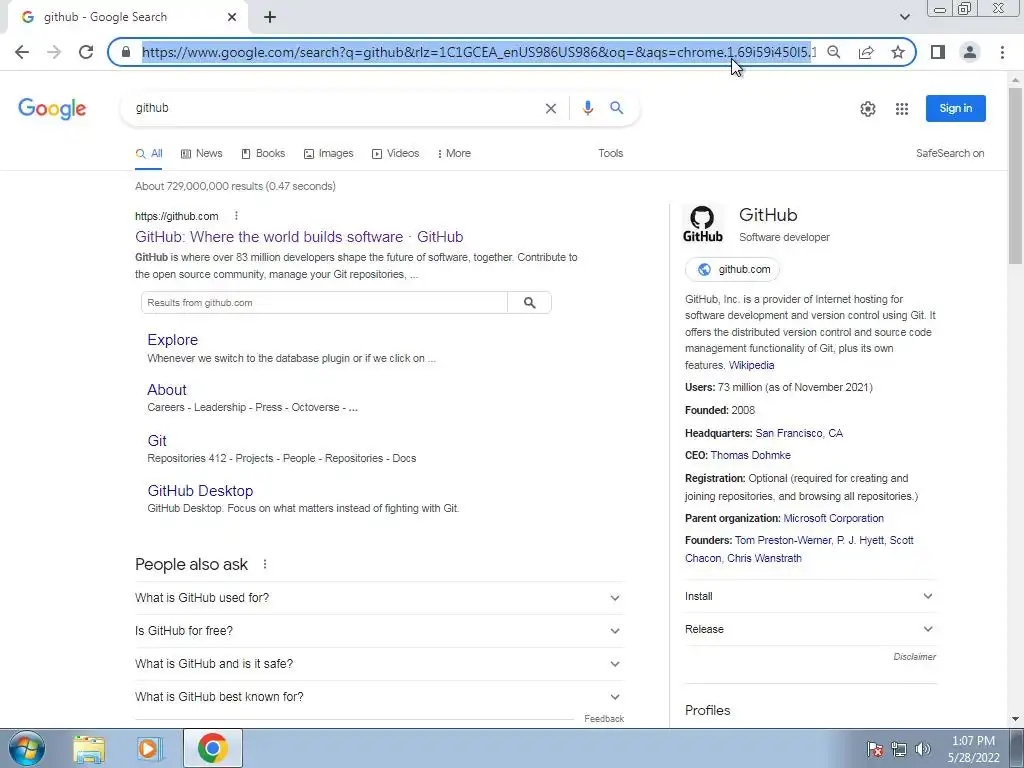The height and width of the screenshot is (768, 1024).
Task: Click the github.com site search magnifier button
Action: [x=530, y=302]
